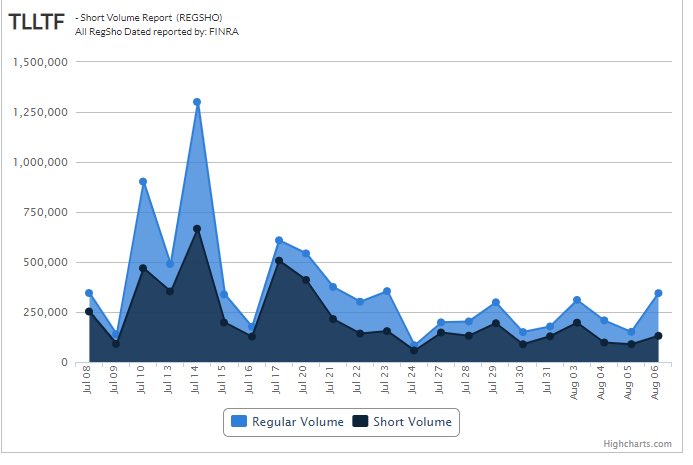Click the 500,000 y-axis label

tap(46, 263)
